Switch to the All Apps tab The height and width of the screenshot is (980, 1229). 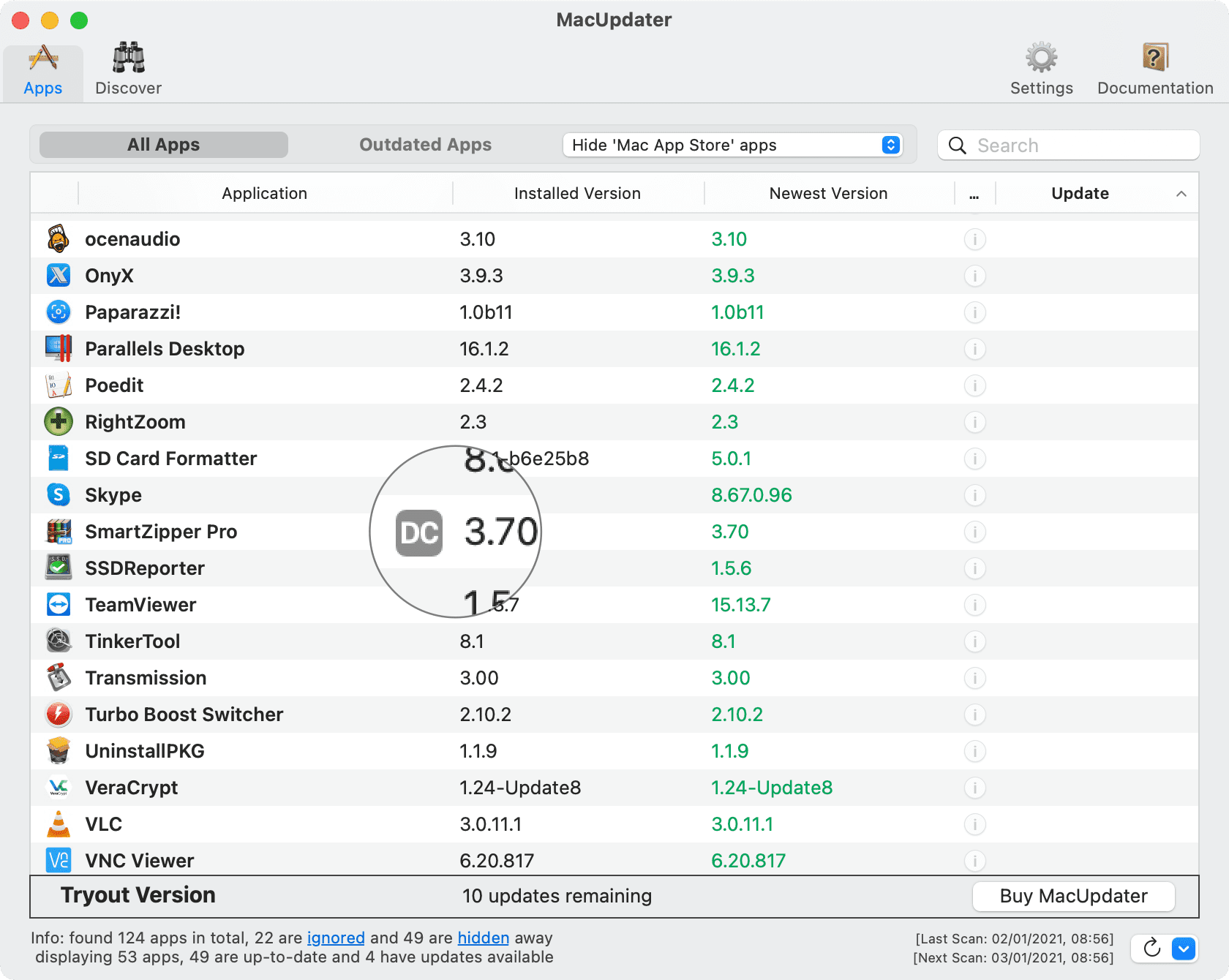[164, 145]
